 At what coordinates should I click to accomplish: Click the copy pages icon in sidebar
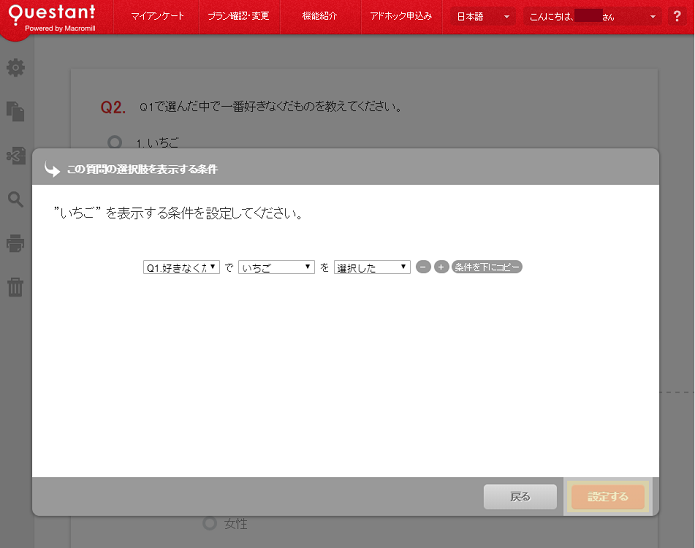tap(16, 111)
